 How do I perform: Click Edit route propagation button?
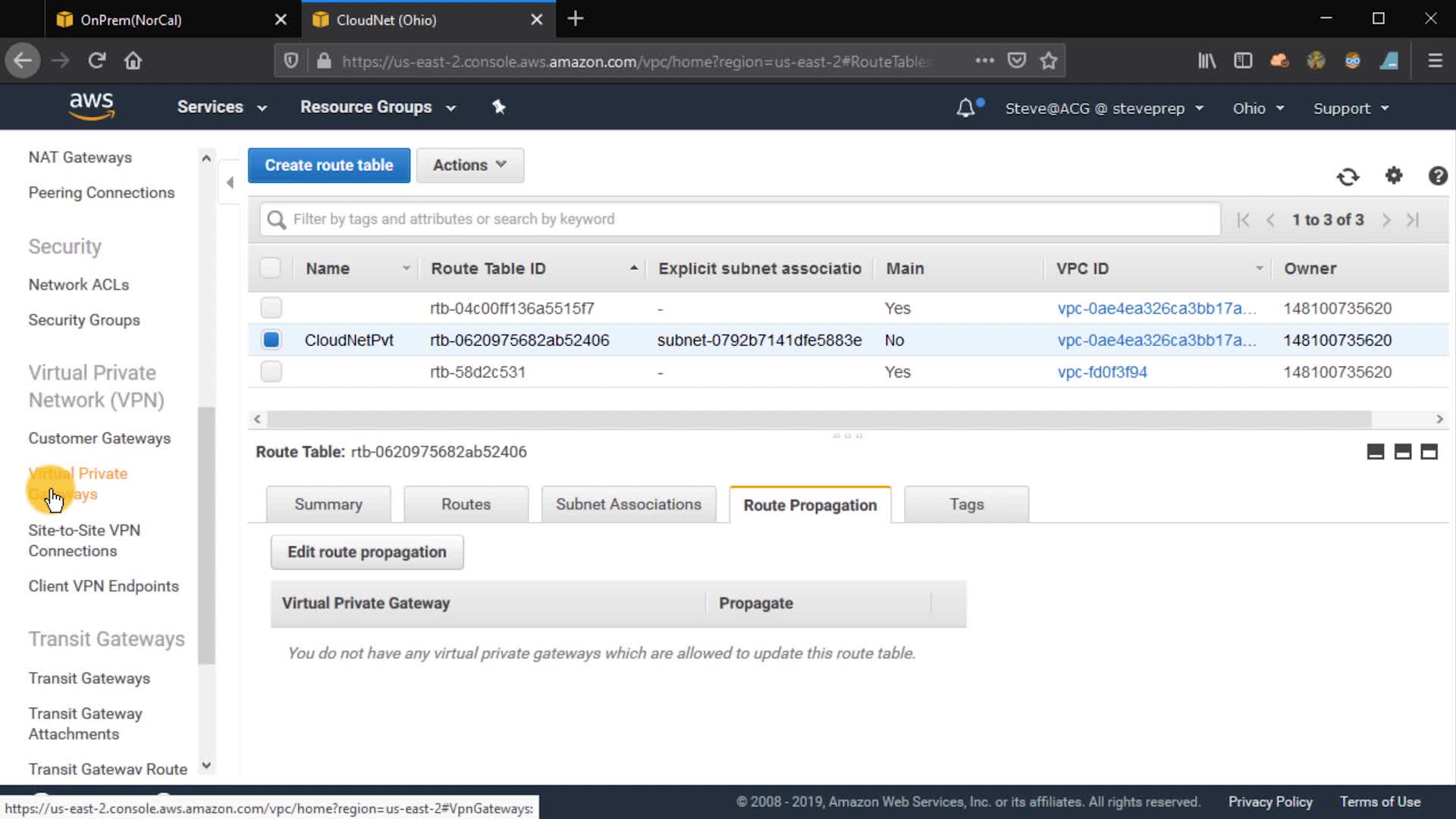pos(367,552)
